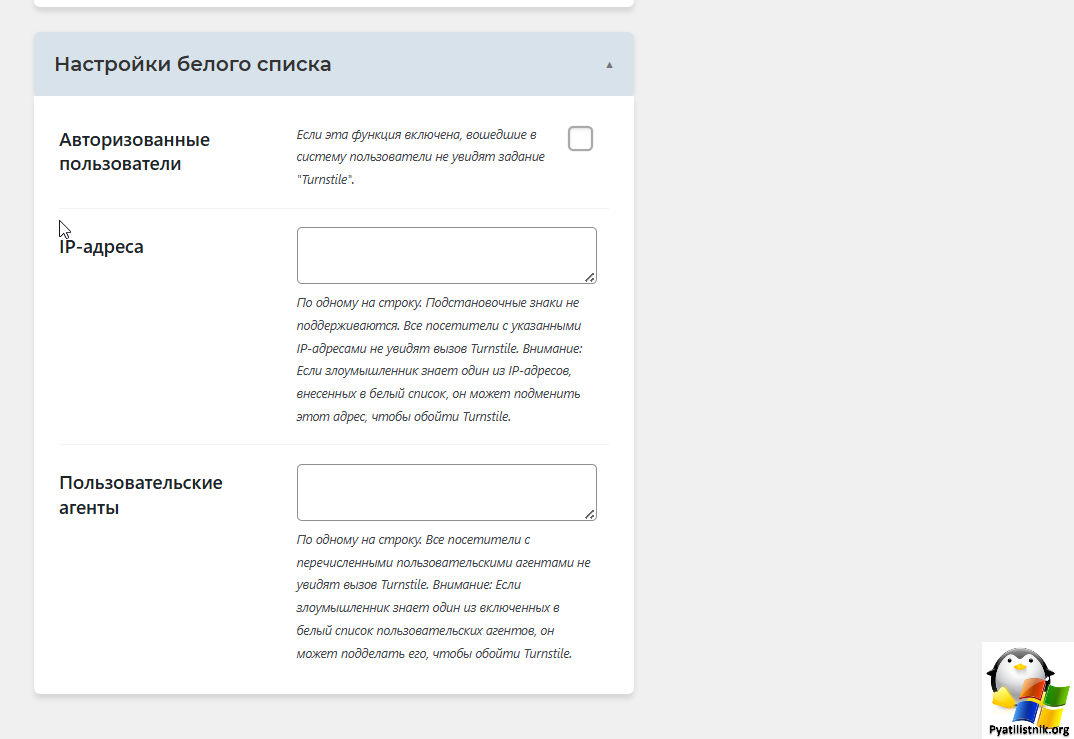
Task: Collapse the Настройки белого списка section arrow
Action: [x=609, y=65]
